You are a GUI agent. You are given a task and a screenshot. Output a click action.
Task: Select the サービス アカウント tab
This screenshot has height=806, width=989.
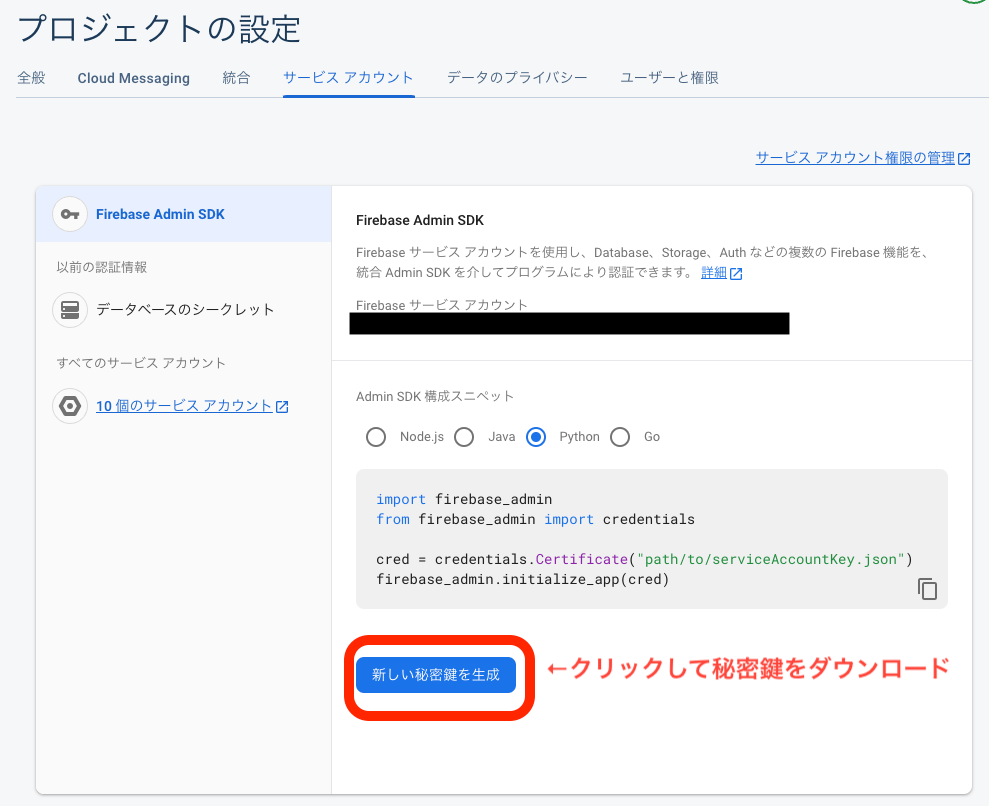[x=348, y=78]
